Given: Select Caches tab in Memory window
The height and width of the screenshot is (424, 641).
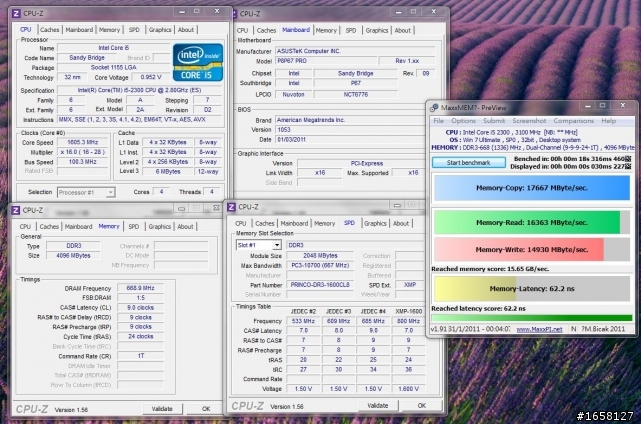Looking at the screenshot, I should [49, 227].
